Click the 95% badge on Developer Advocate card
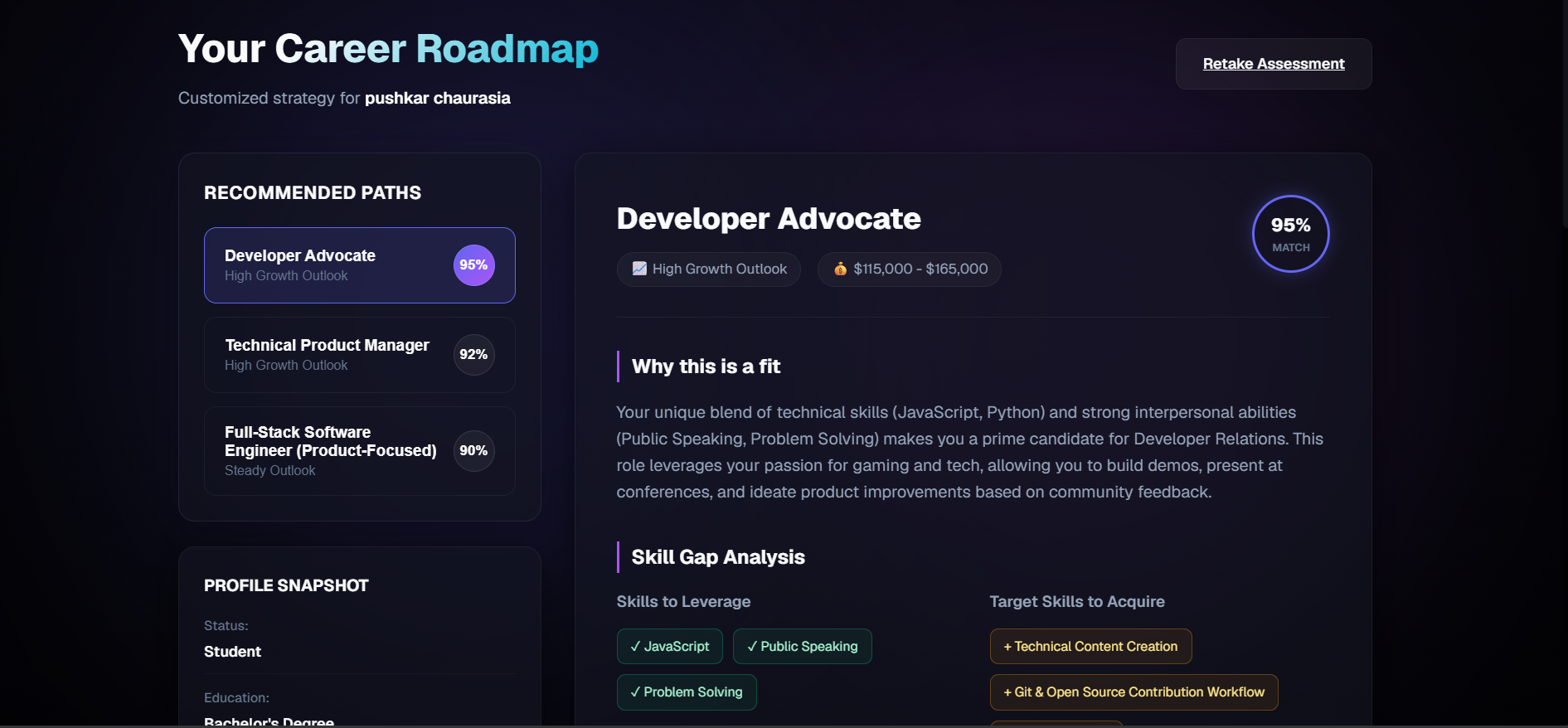The image size is (1568, 728). click(473, 265)
